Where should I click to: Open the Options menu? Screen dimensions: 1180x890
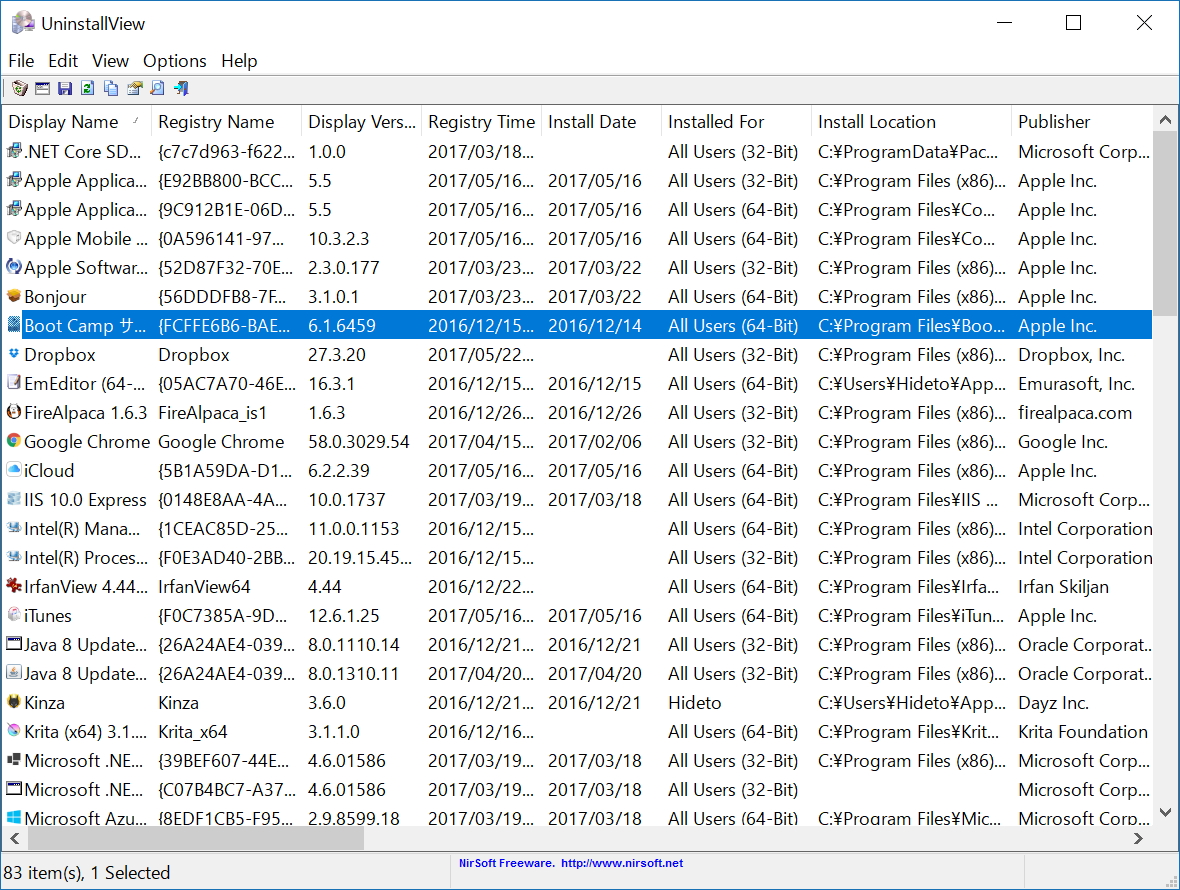(174, 61)
